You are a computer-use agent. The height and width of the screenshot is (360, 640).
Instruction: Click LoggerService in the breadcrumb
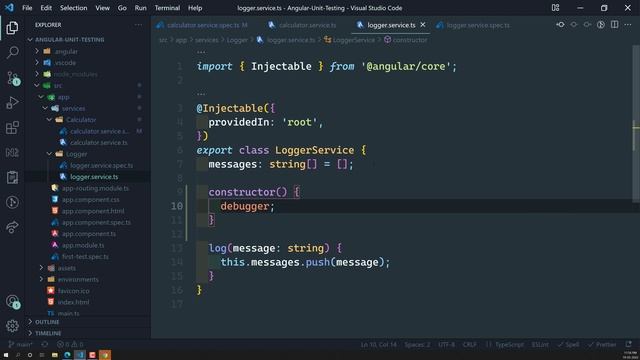(353, 40)
